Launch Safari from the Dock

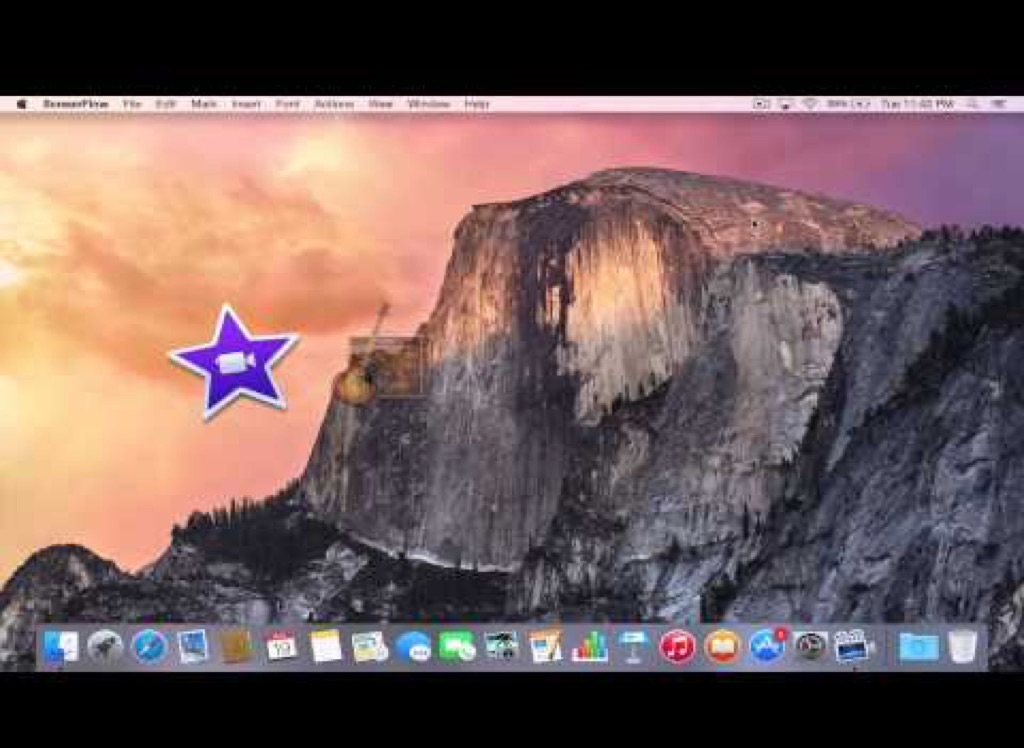(x=150, y=647)
